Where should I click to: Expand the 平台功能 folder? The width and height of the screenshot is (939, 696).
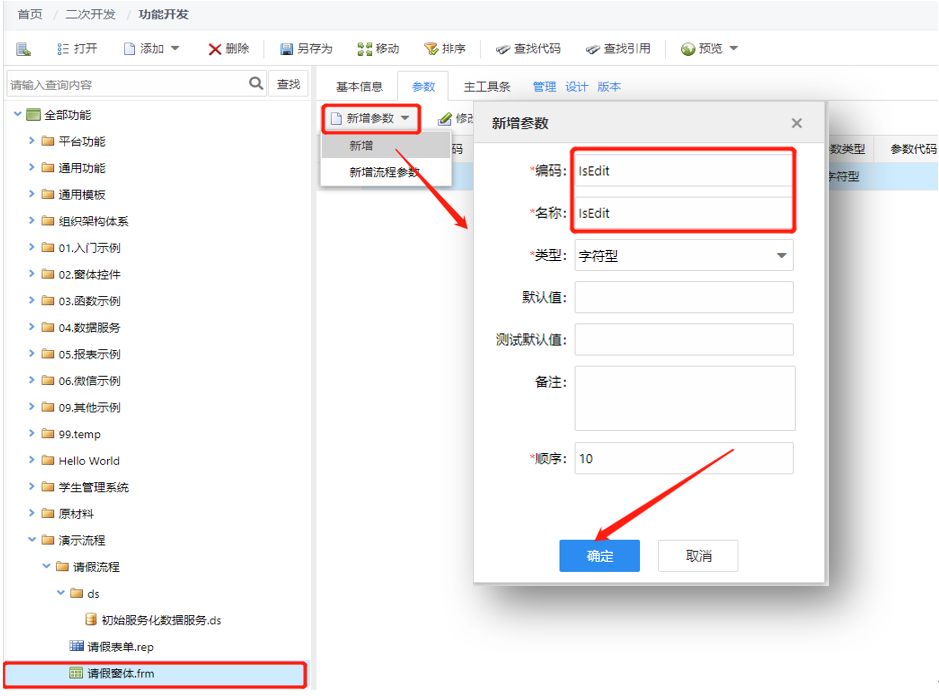(x=32, y=141)
